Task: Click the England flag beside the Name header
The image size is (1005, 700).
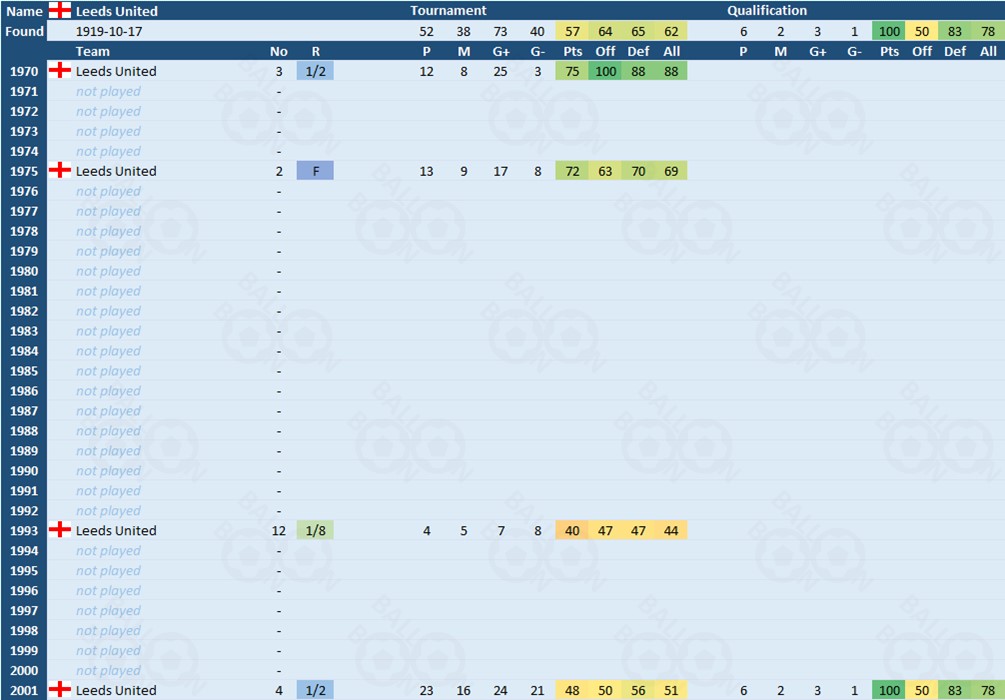Action: point(60,11)
